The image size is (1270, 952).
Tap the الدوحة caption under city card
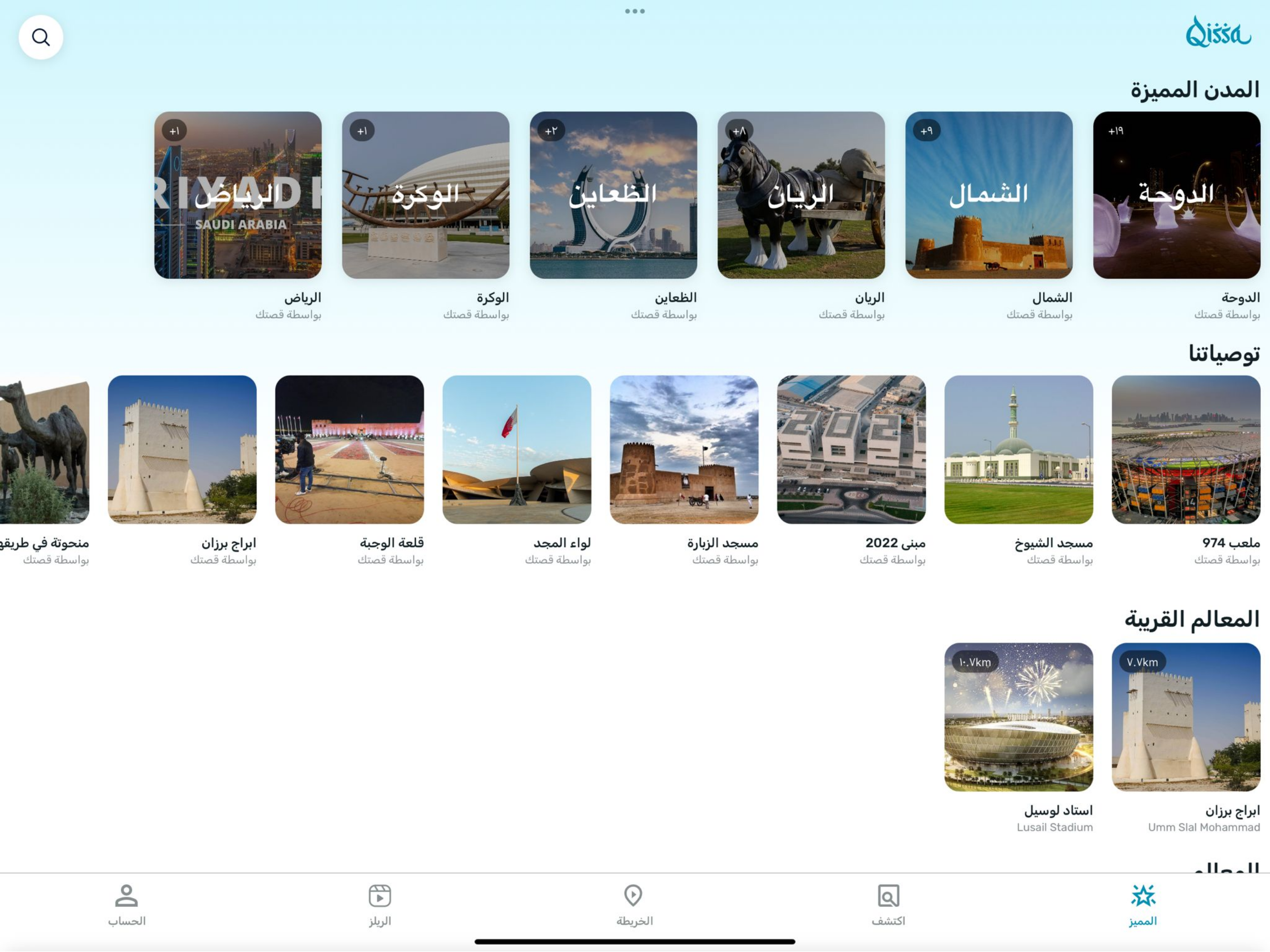pos(1240,298)
